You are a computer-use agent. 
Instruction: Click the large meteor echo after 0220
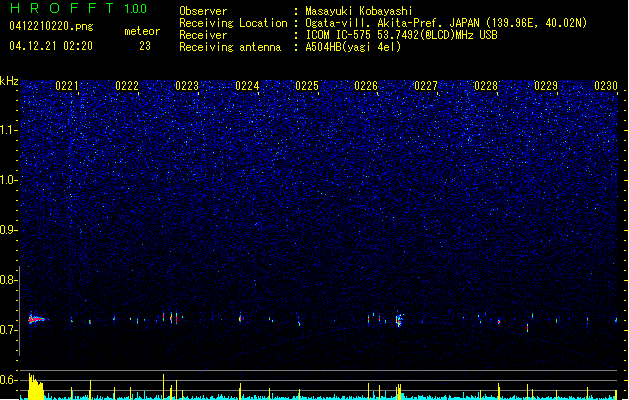pos(37,319)
